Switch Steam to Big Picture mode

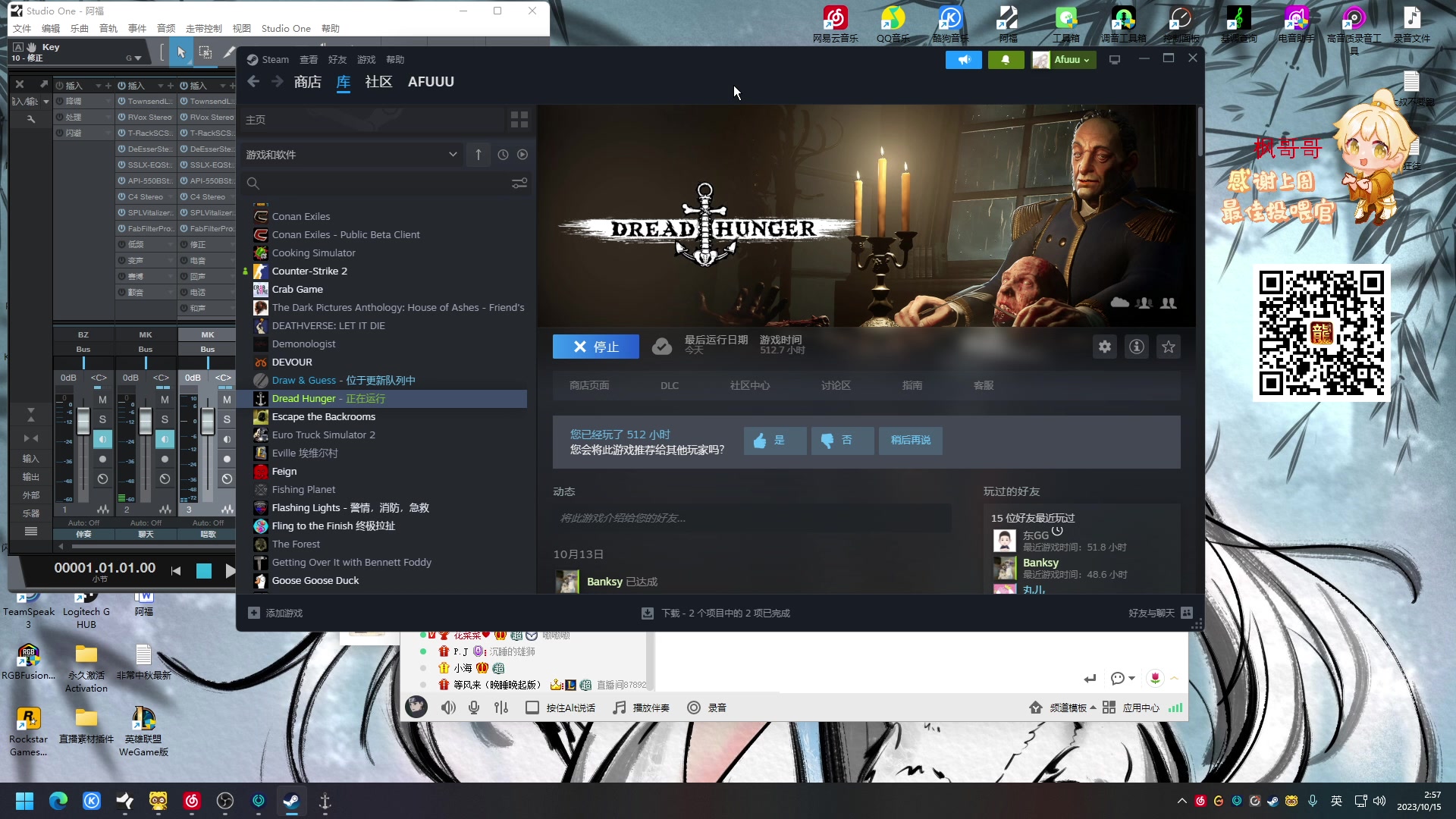click(1115, 60)
